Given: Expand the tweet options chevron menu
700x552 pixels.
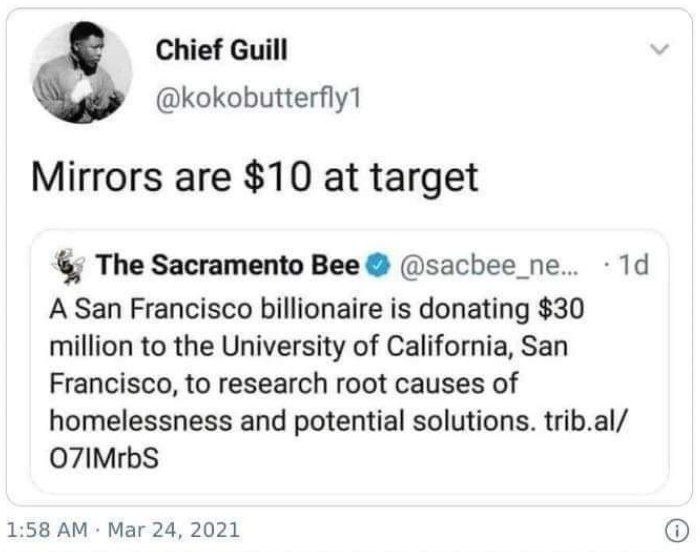Looking at the screenshot, I should pyautogui.click(x=657, y=49).
